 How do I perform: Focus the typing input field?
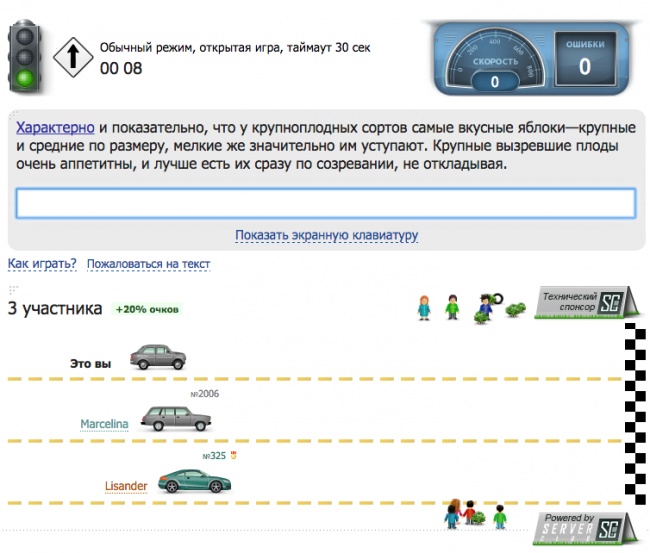[x=325, y=203]
